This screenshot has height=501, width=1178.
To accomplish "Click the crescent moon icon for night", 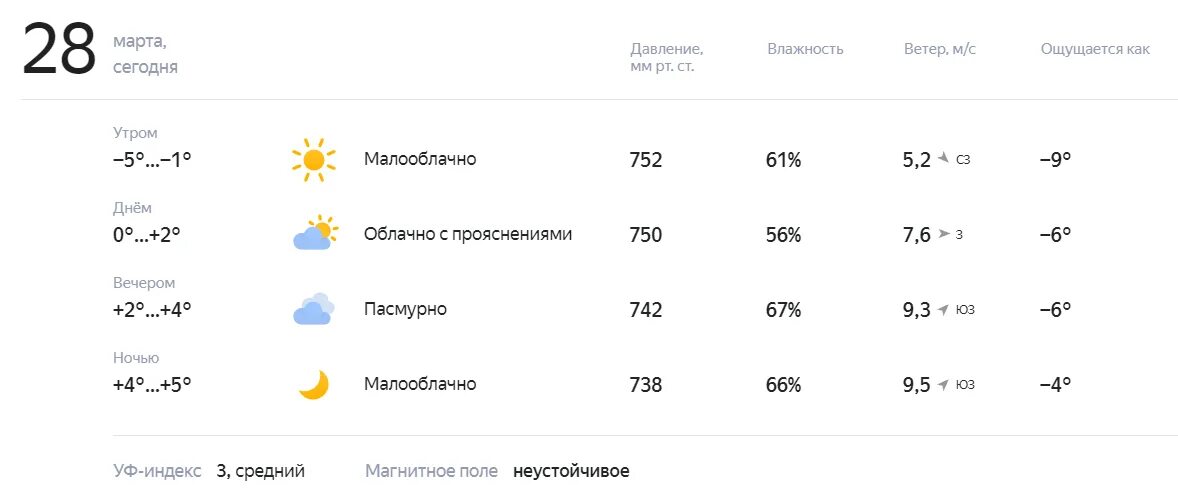I will [x=314, y=385].
